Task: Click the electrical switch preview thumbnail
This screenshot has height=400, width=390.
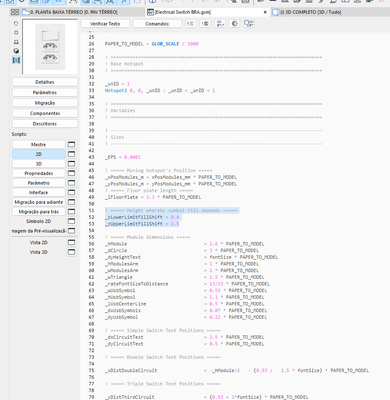Action: coord(50,47)
